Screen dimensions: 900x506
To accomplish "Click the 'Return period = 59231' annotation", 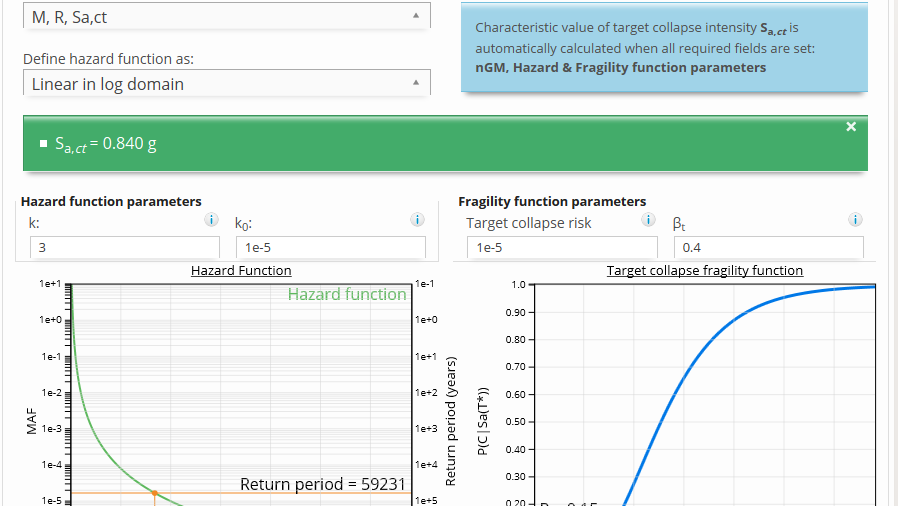I will tap(322, 484).
